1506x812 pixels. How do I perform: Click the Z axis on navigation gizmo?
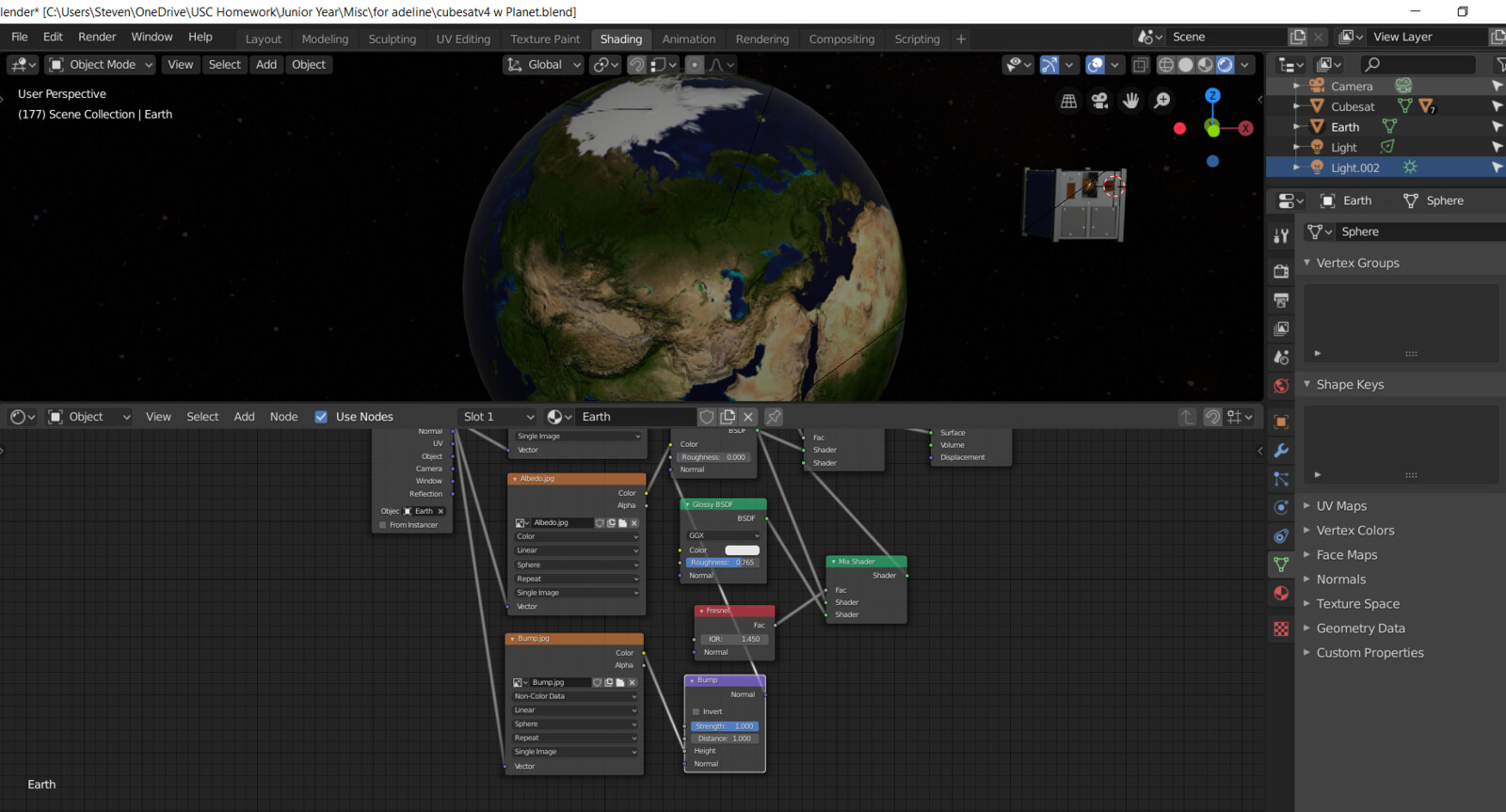pos(1212,96)
